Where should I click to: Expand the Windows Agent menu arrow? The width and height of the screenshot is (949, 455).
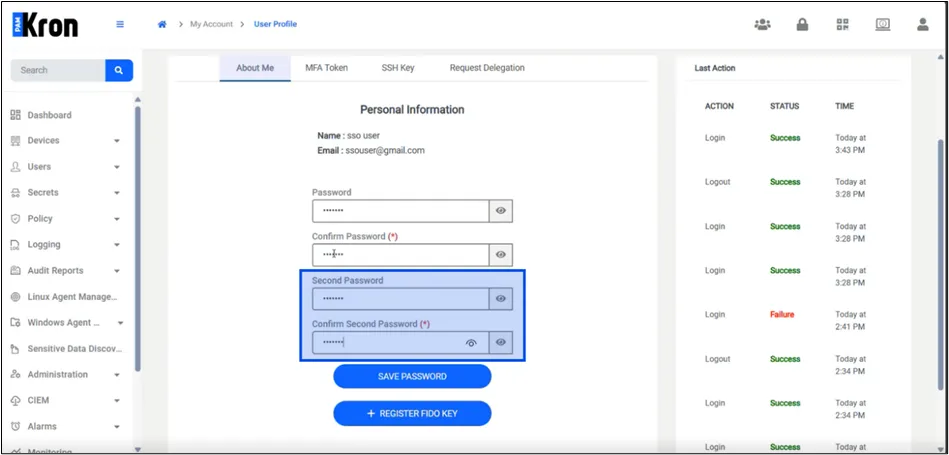(120, 323)
